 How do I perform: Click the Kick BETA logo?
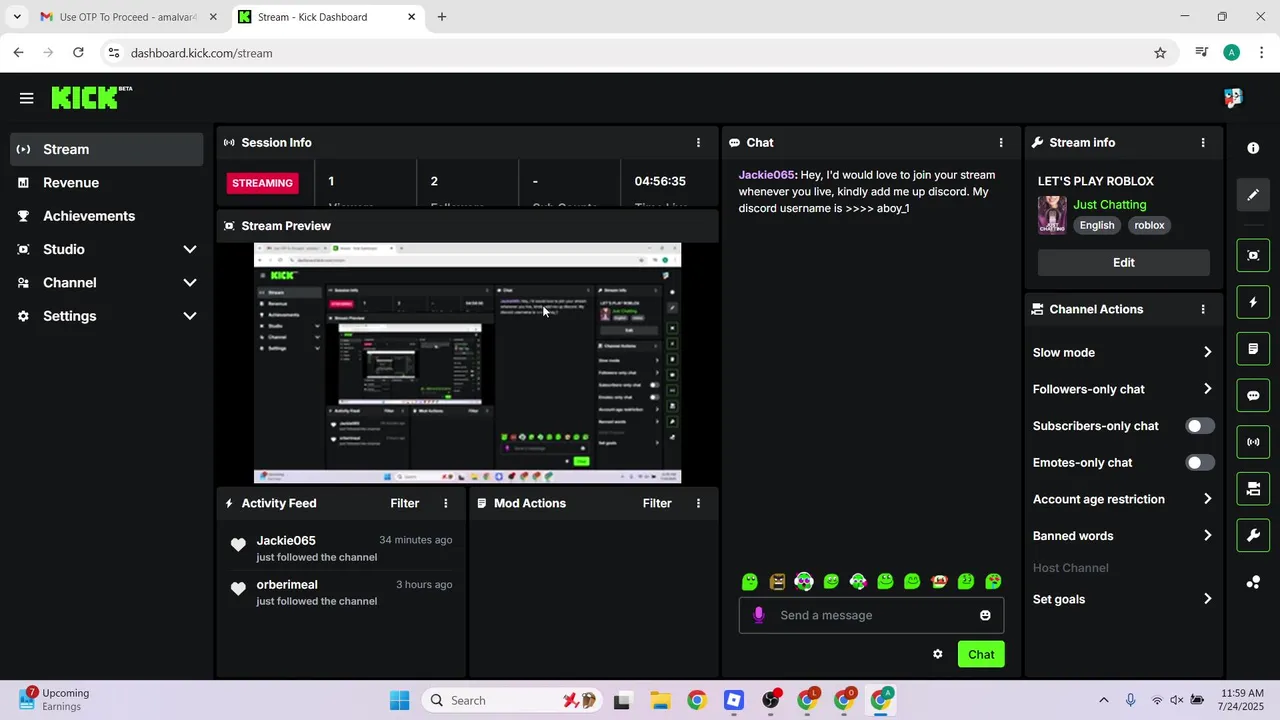point(91,97)
